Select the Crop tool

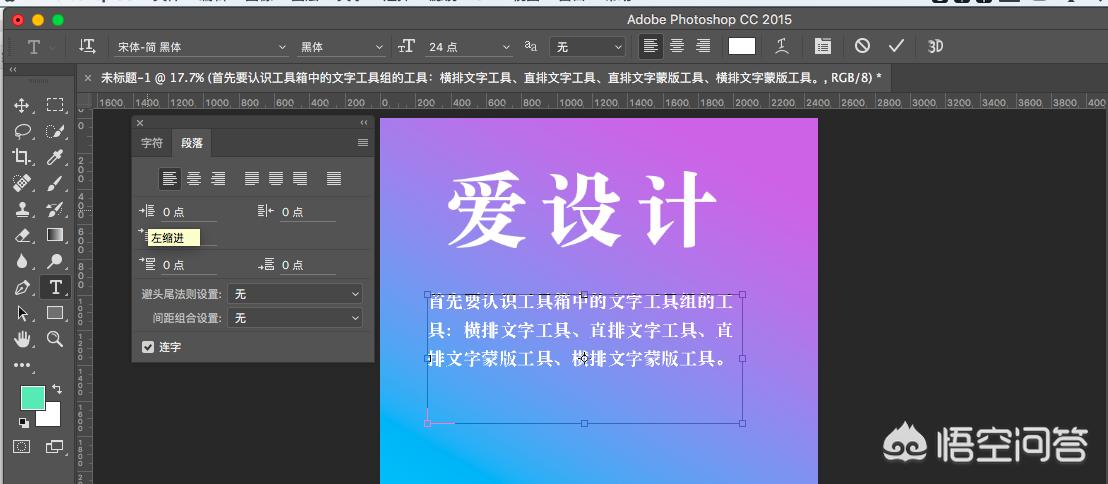pos(22,157)
